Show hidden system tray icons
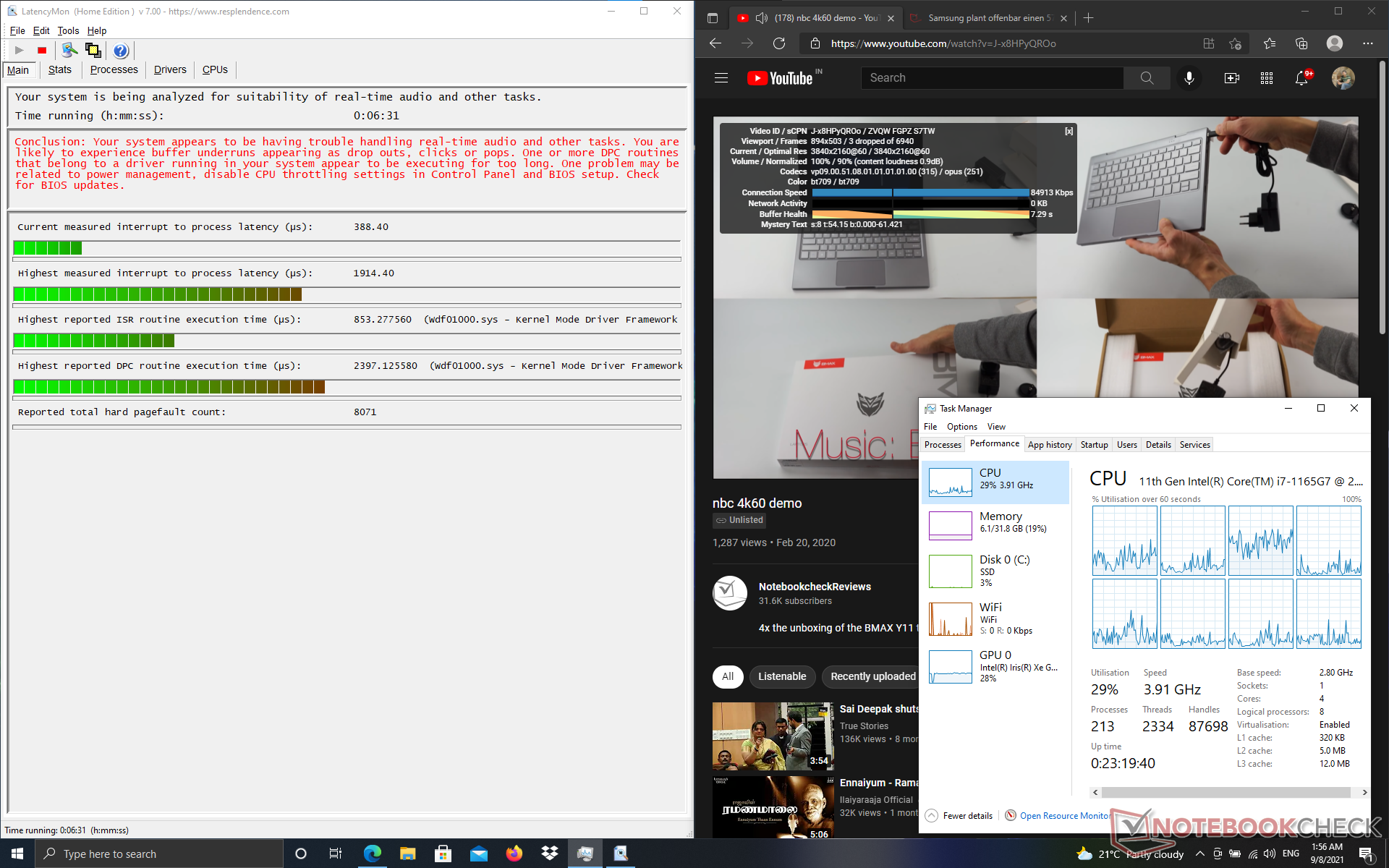This screenshot has height=868, width=1389. pos(1199,854)
